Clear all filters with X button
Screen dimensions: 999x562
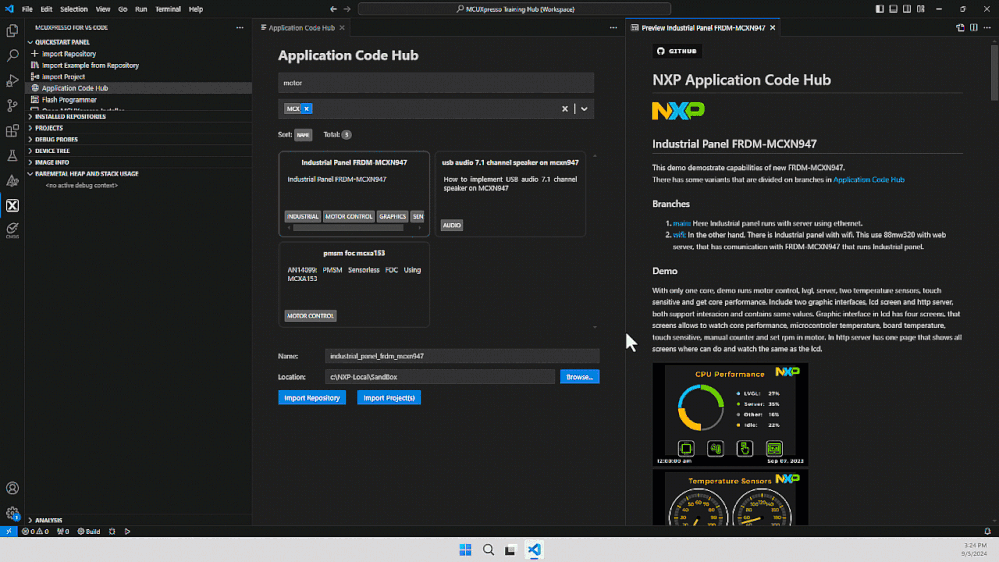tap(564, 108)
